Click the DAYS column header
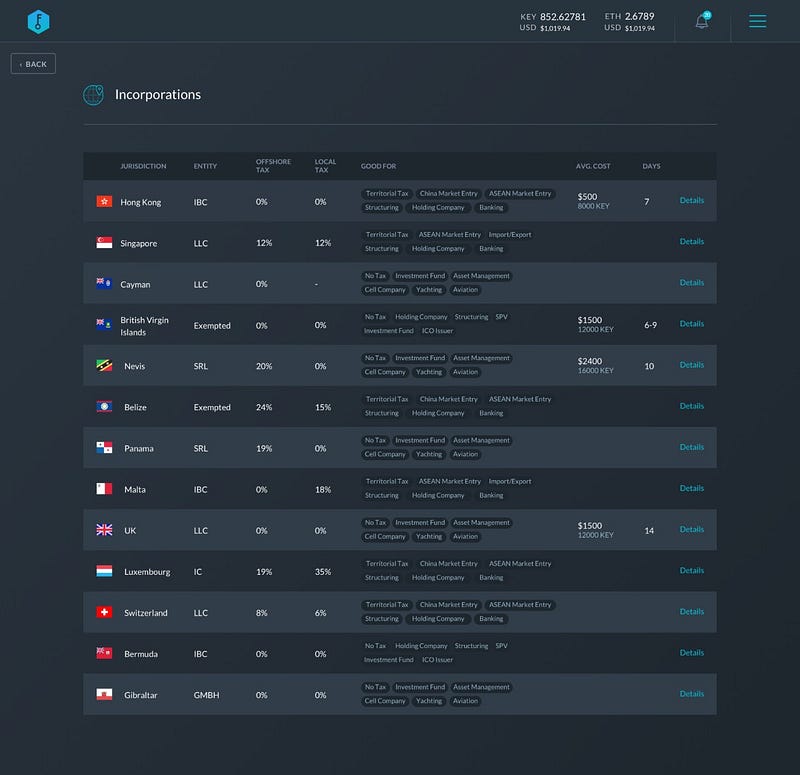Viewport: 800px width, 775px height. click(x=651, y=166)
